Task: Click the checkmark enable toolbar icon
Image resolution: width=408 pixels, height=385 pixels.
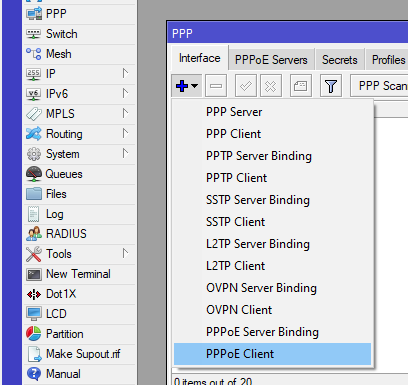Action: click(x=246, y=86)
